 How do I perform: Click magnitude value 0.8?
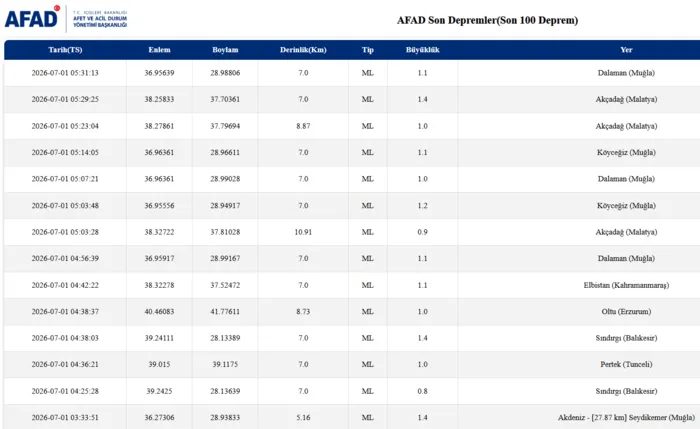[422, 391]
